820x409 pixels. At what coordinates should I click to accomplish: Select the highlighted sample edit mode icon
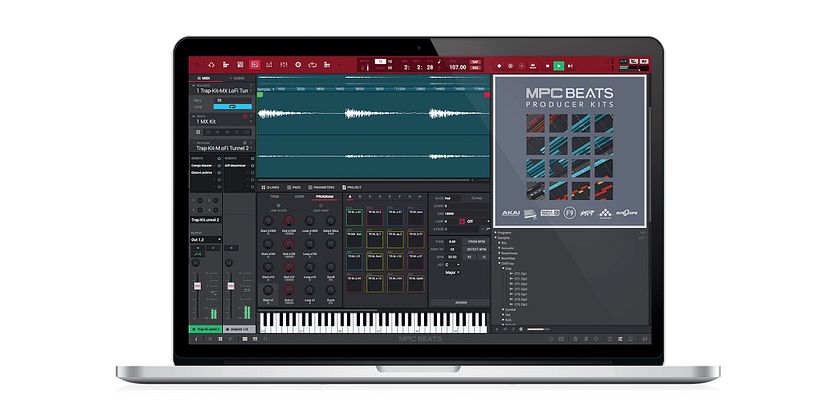click(x=255, y=65)
